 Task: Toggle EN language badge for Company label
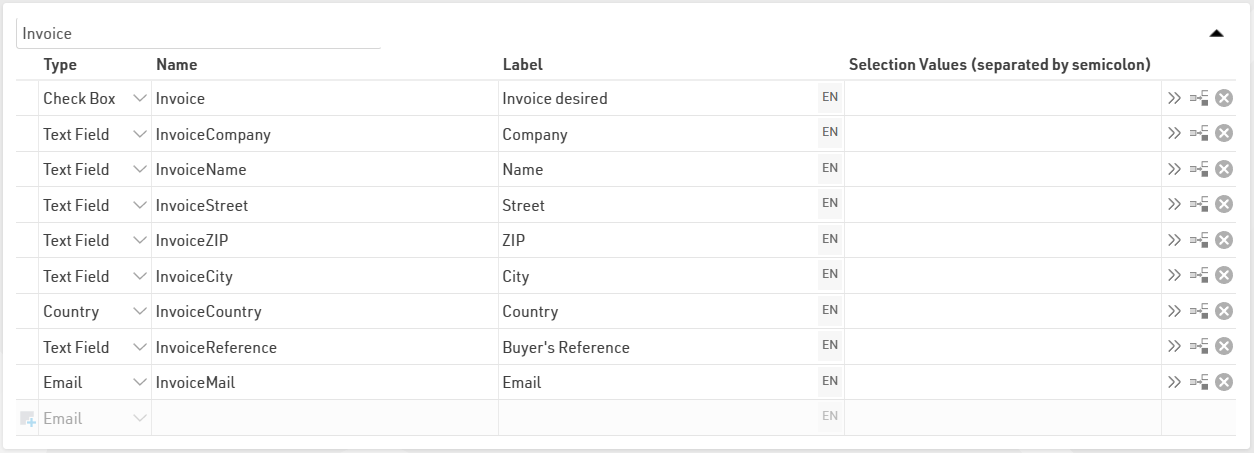pyautogui.click(x=830, y=133)
